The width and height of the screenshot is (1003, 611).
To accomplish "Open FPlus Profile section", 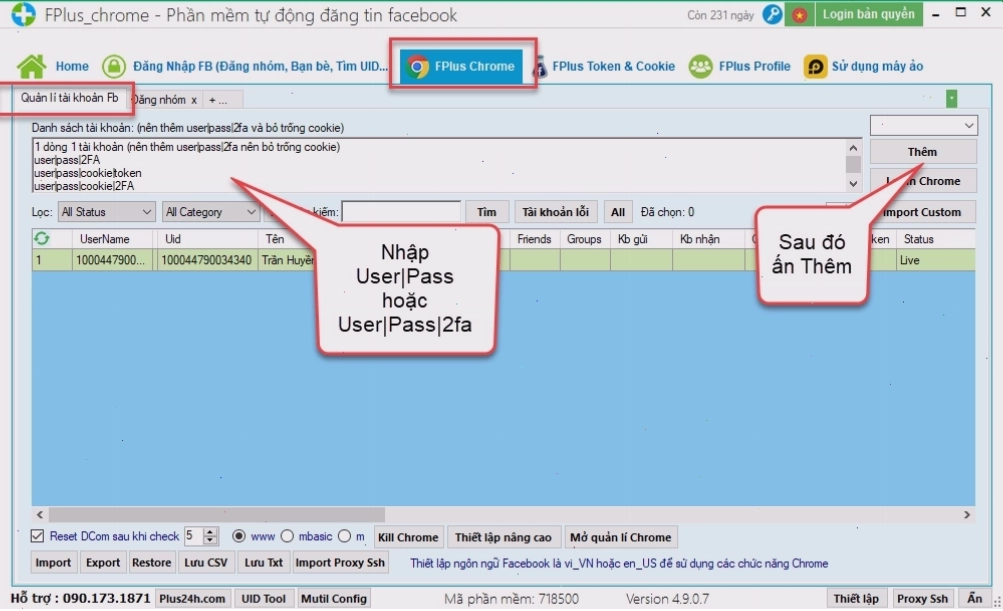I will (754, 66).
